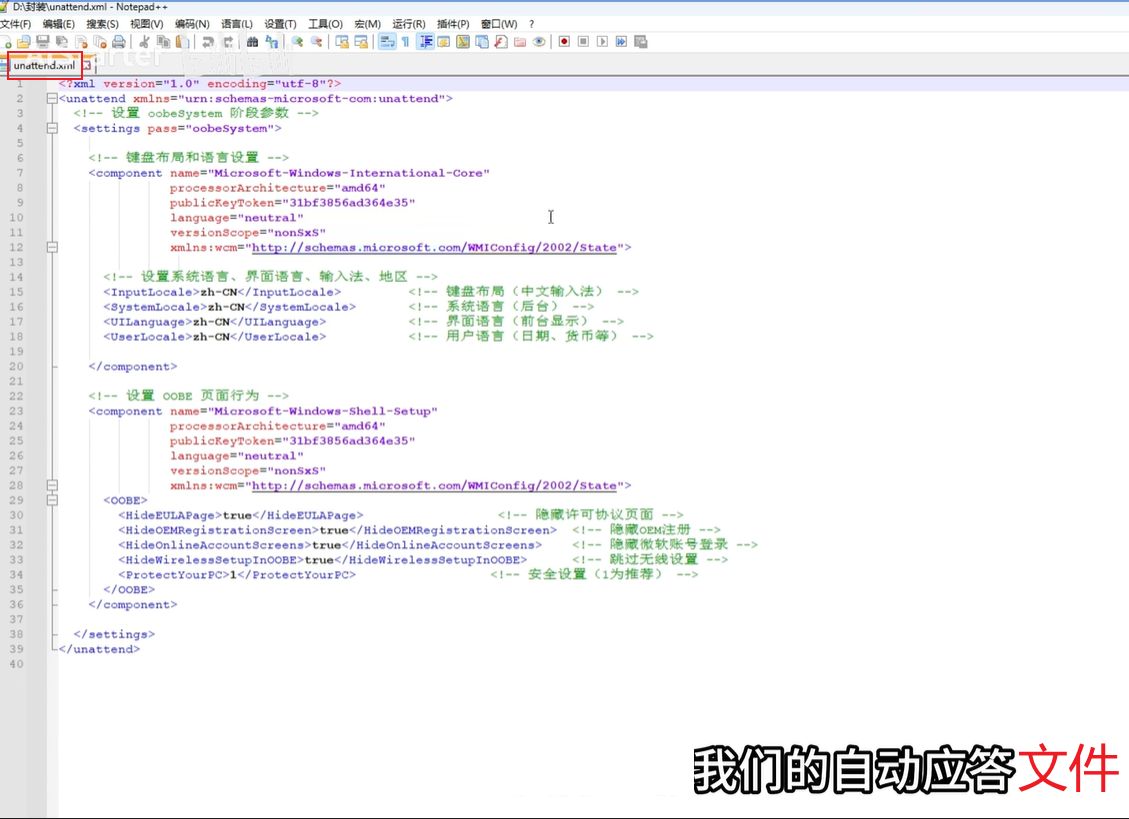The image size is (1129, 819).
Task: Collapse the settings block on line 4
Action: [51, 128]
